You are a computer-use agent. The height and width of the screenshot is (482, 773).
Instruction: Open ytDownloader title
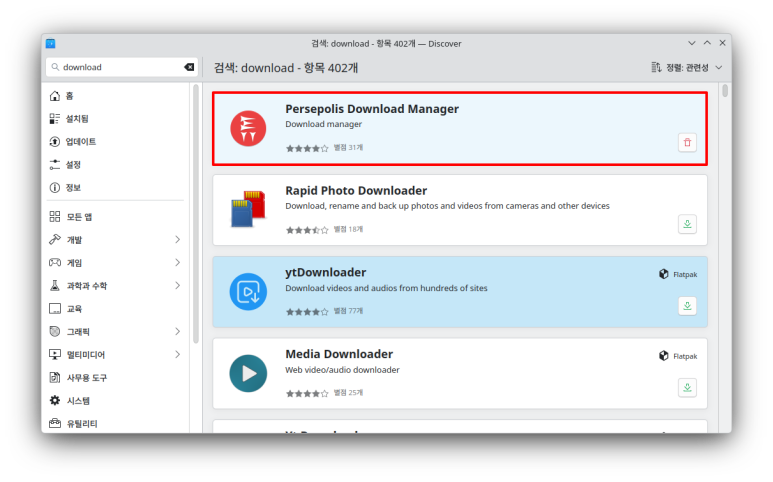(325, 273)
